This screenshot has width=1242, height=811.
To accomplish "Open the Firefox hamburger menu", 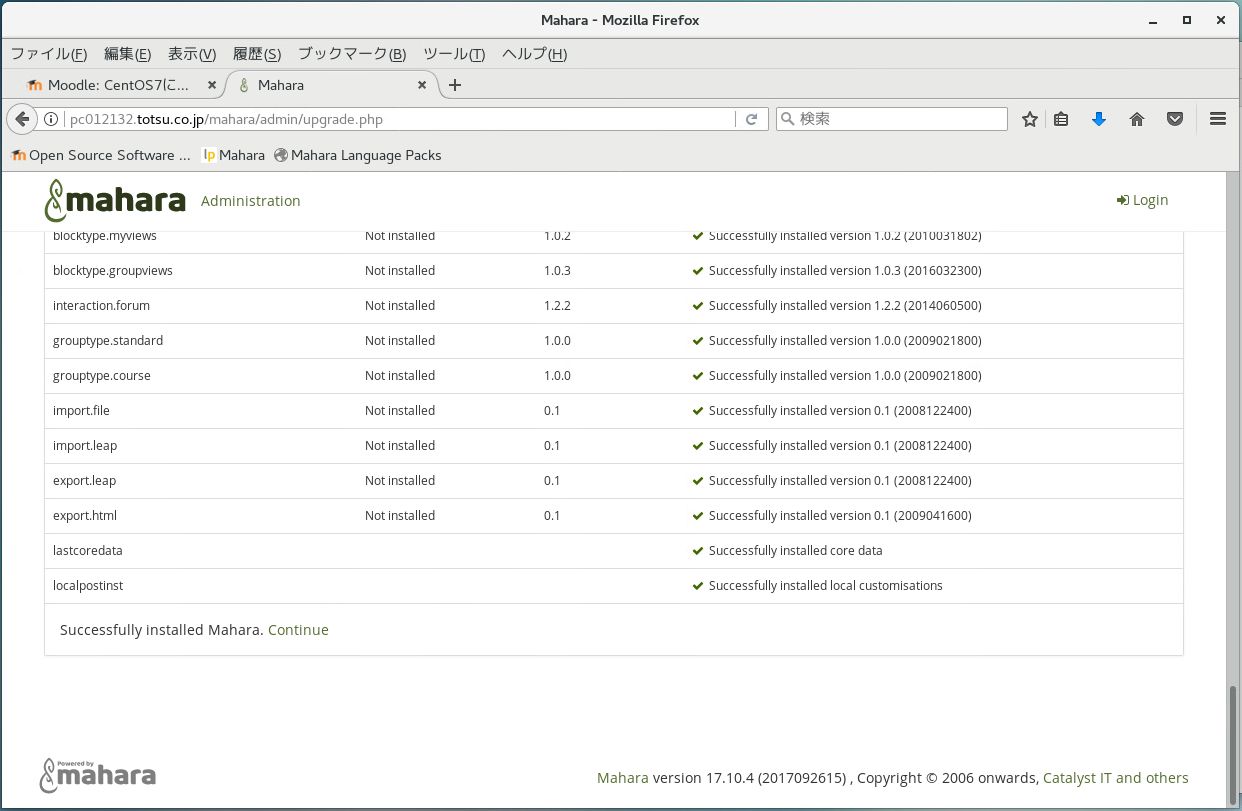I will coord(1218,119).
